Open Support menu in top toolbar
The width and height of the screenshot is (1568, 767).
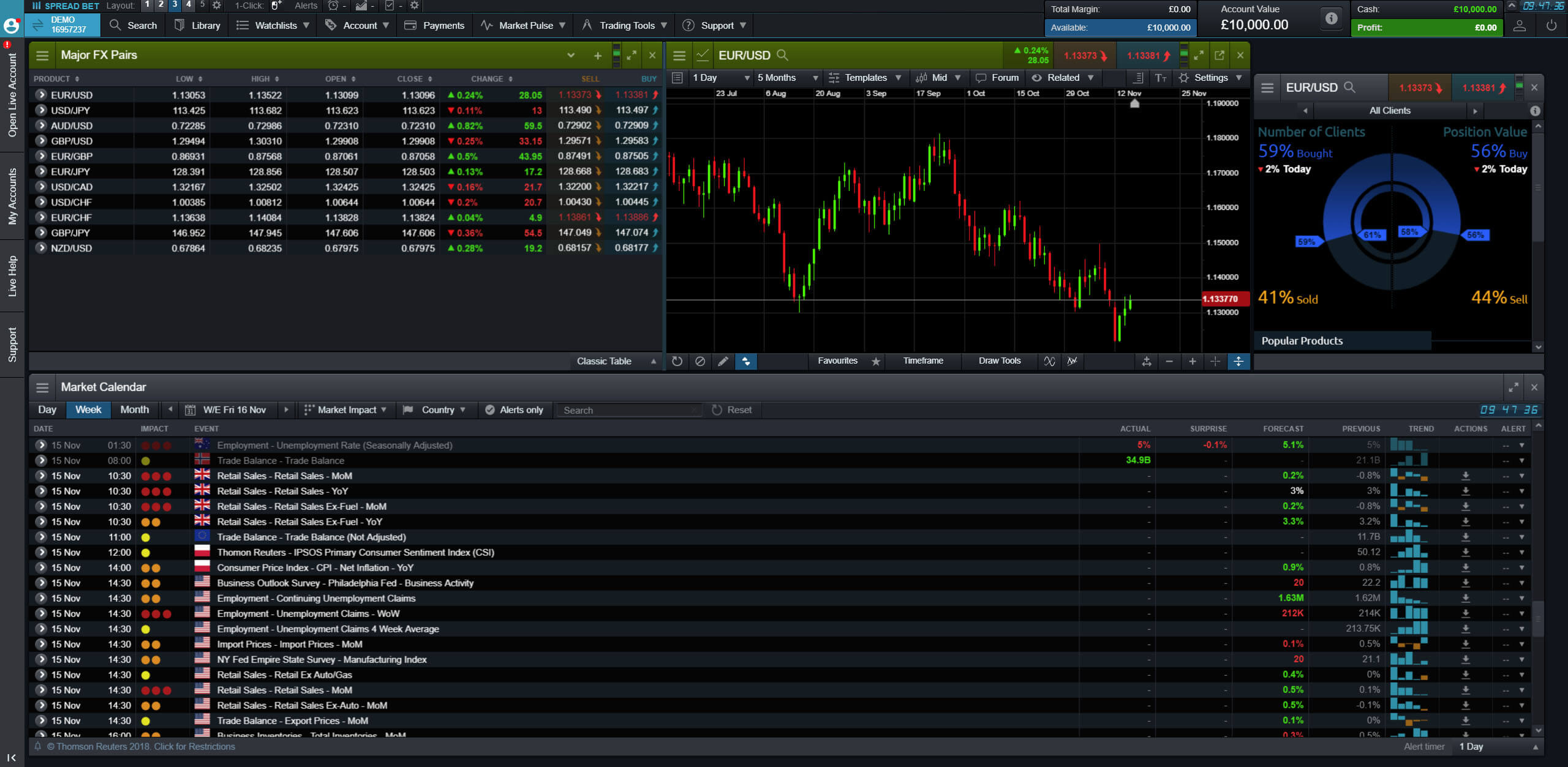(714, 26)
